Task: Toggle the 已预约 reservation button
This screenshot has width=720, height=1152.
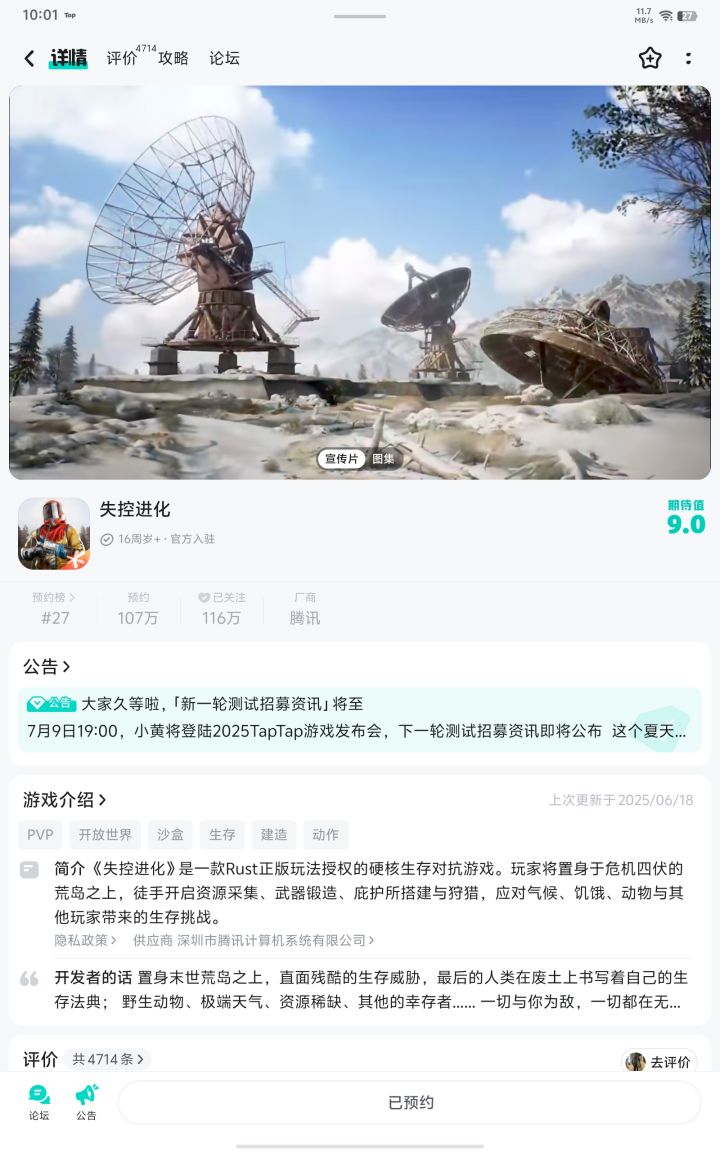Action: (410, 1102)
